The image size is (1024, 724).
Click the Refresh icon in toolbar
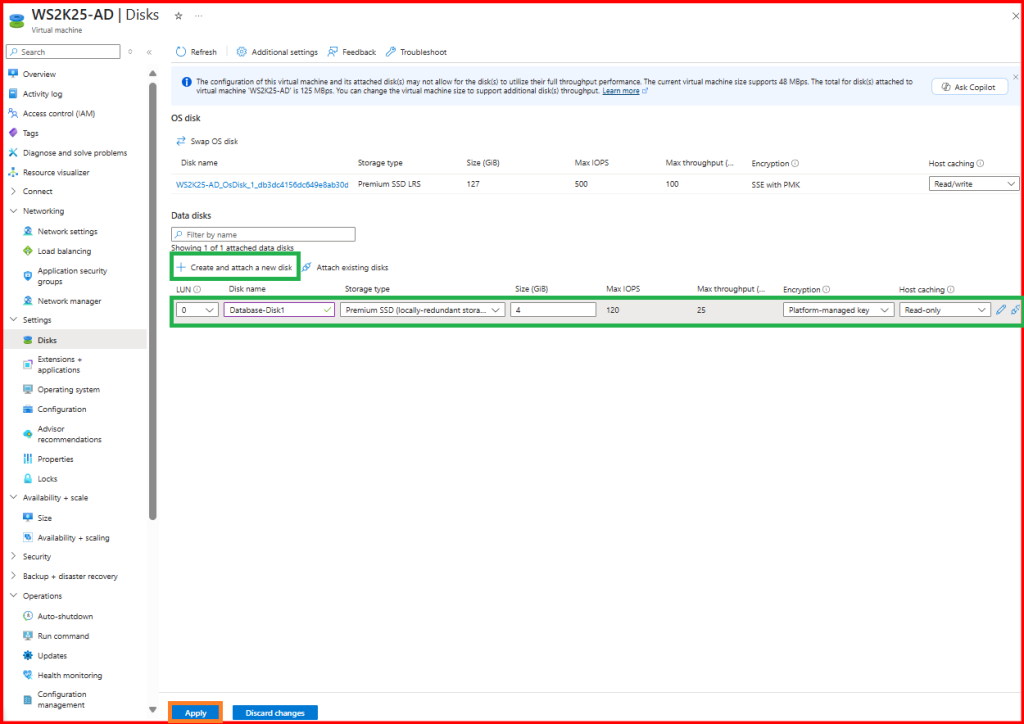tap(181, 52)
